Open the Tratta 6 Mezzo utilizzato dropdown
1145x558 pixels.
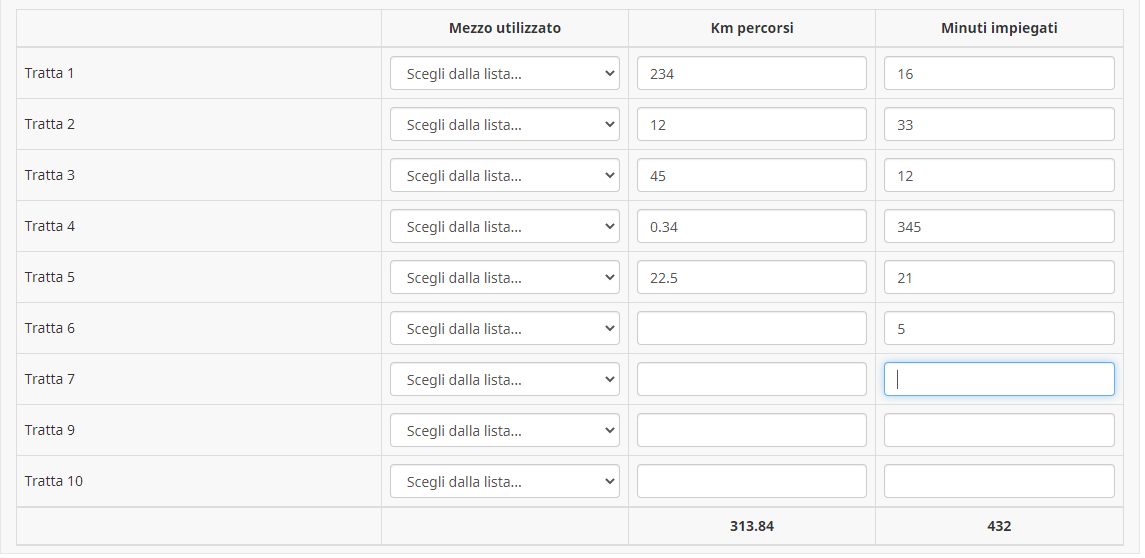[504, 328]
